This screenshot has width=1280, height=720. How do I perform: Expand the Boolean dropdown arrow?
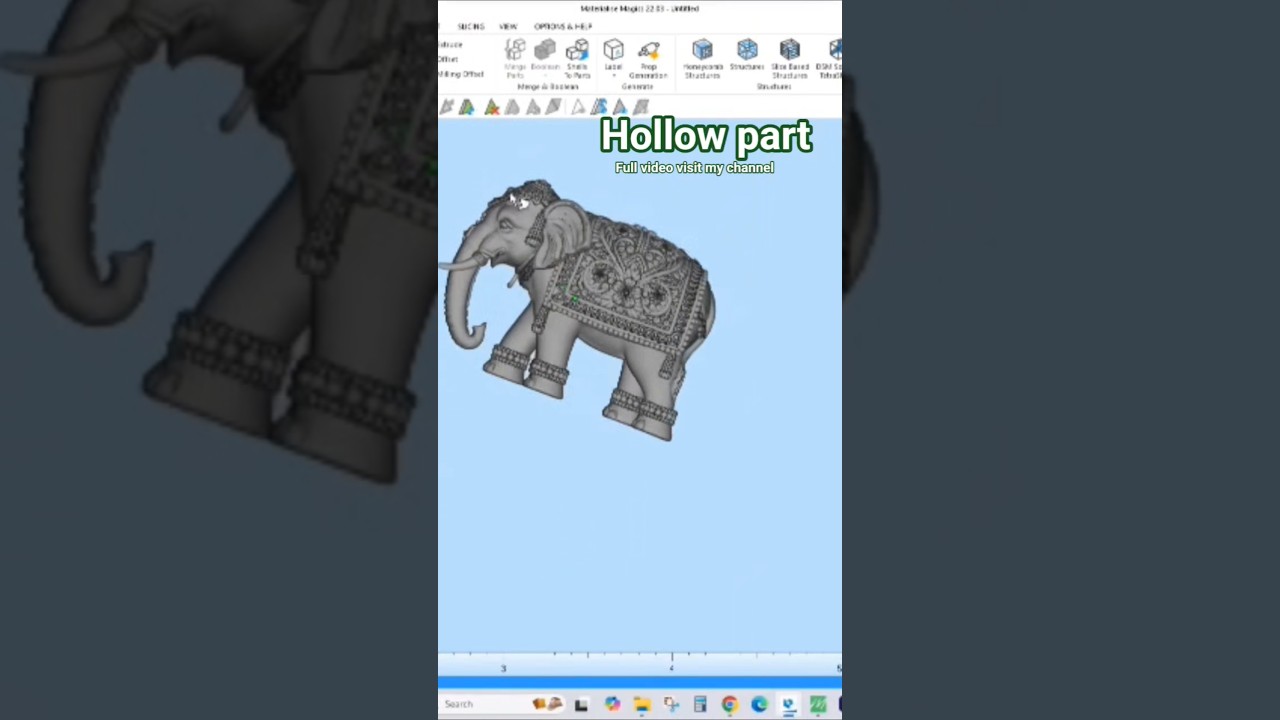(545, 75)
